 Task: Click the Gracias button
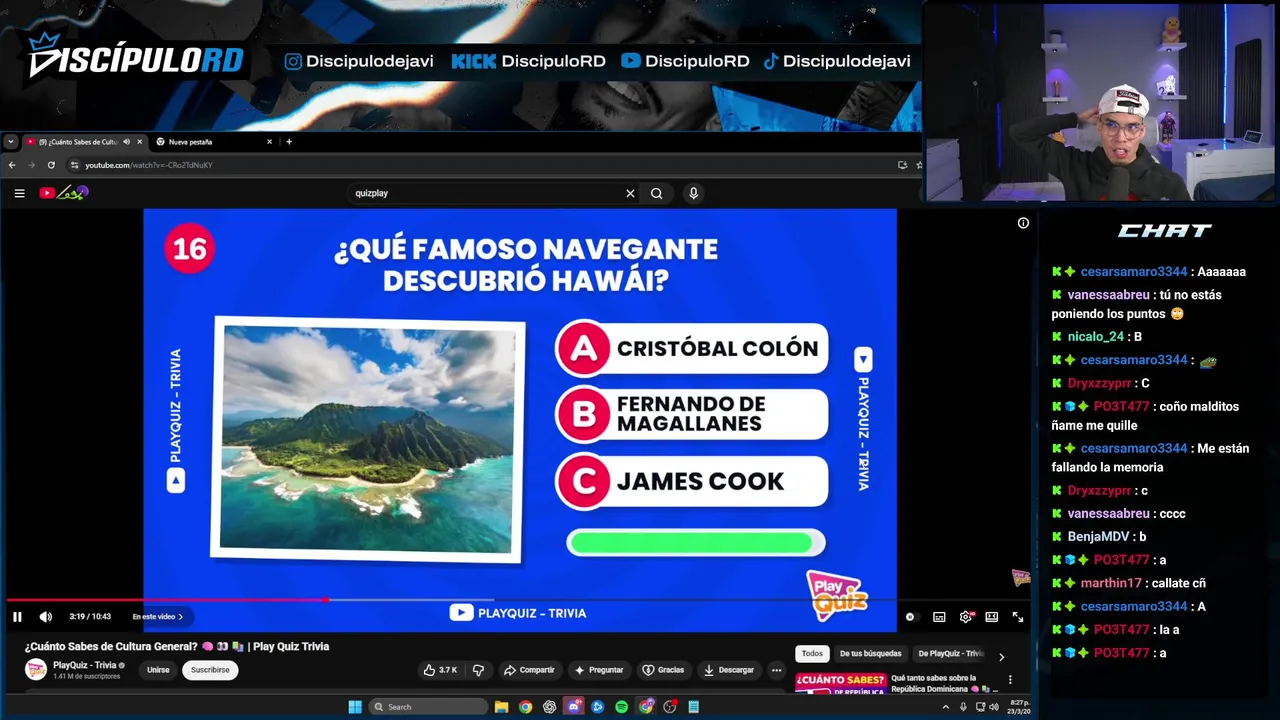tap(663, 670)
